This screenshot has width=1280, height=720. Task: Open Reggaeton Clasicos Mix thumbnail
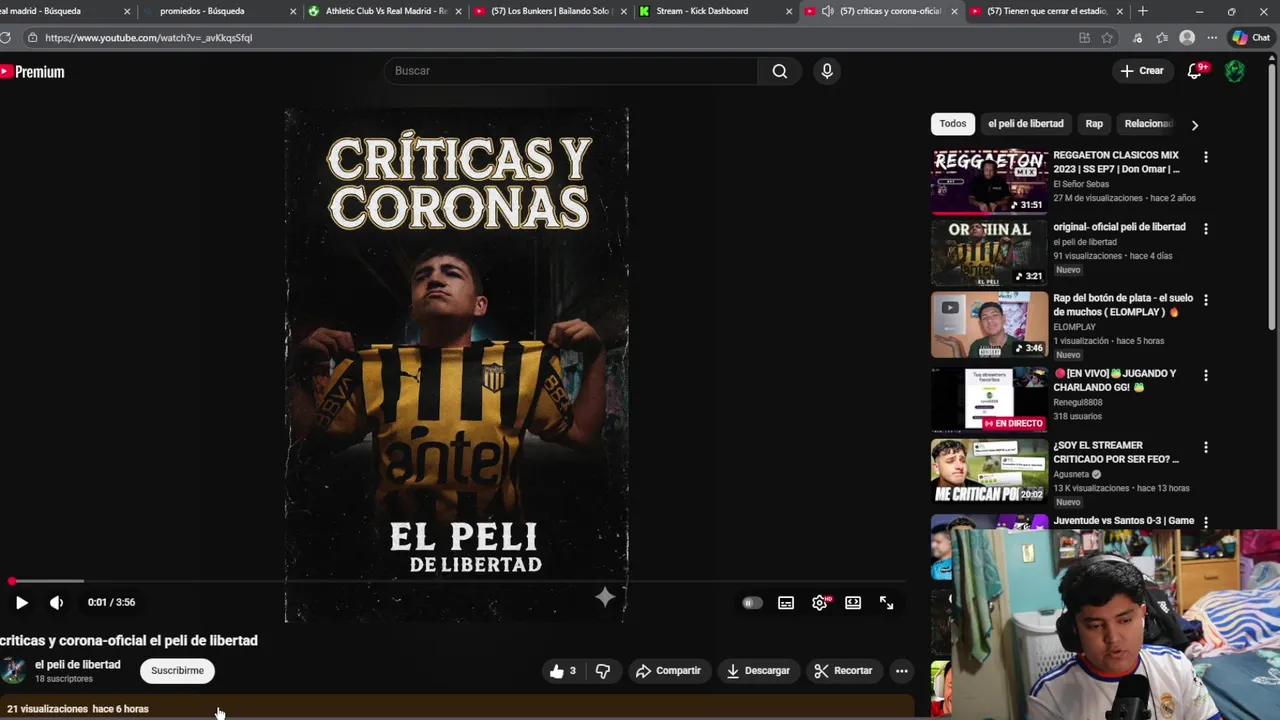point(990,182)
